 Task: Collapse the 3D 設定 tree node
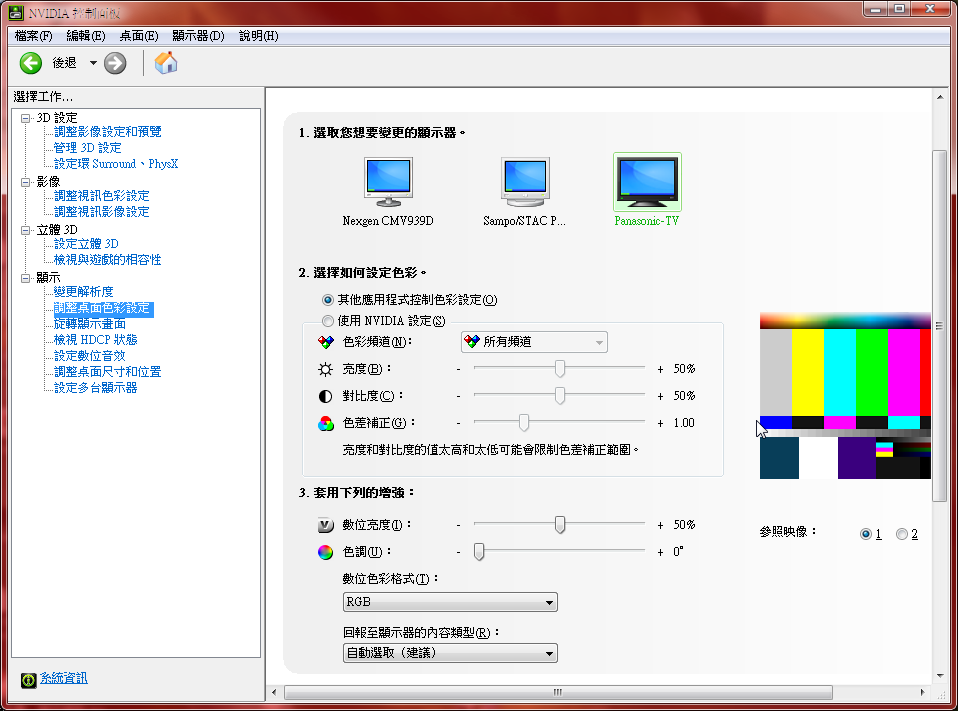26,118
